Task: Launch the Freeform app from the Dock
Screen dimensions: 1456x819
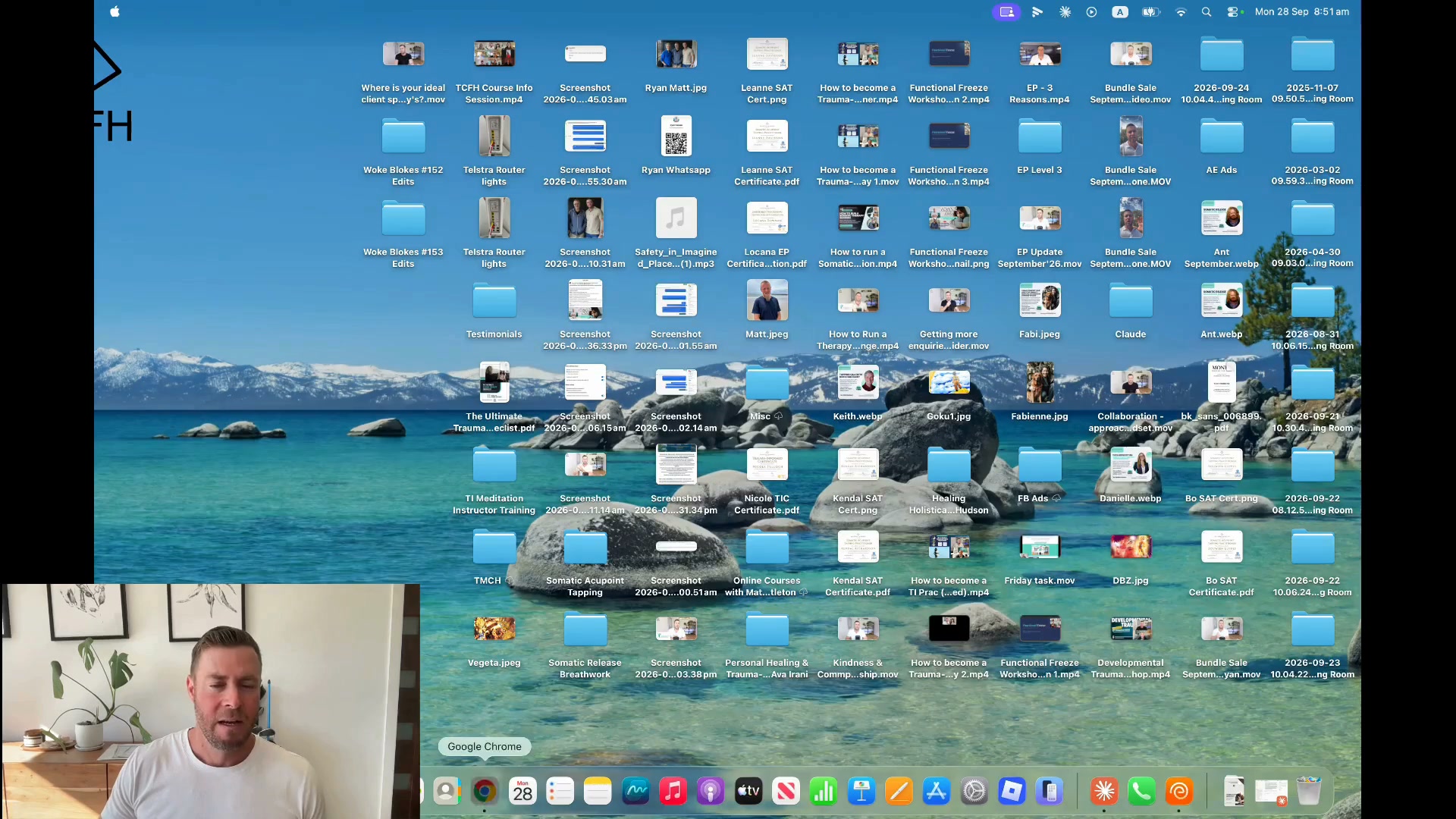Action: [x=635, y=792]
